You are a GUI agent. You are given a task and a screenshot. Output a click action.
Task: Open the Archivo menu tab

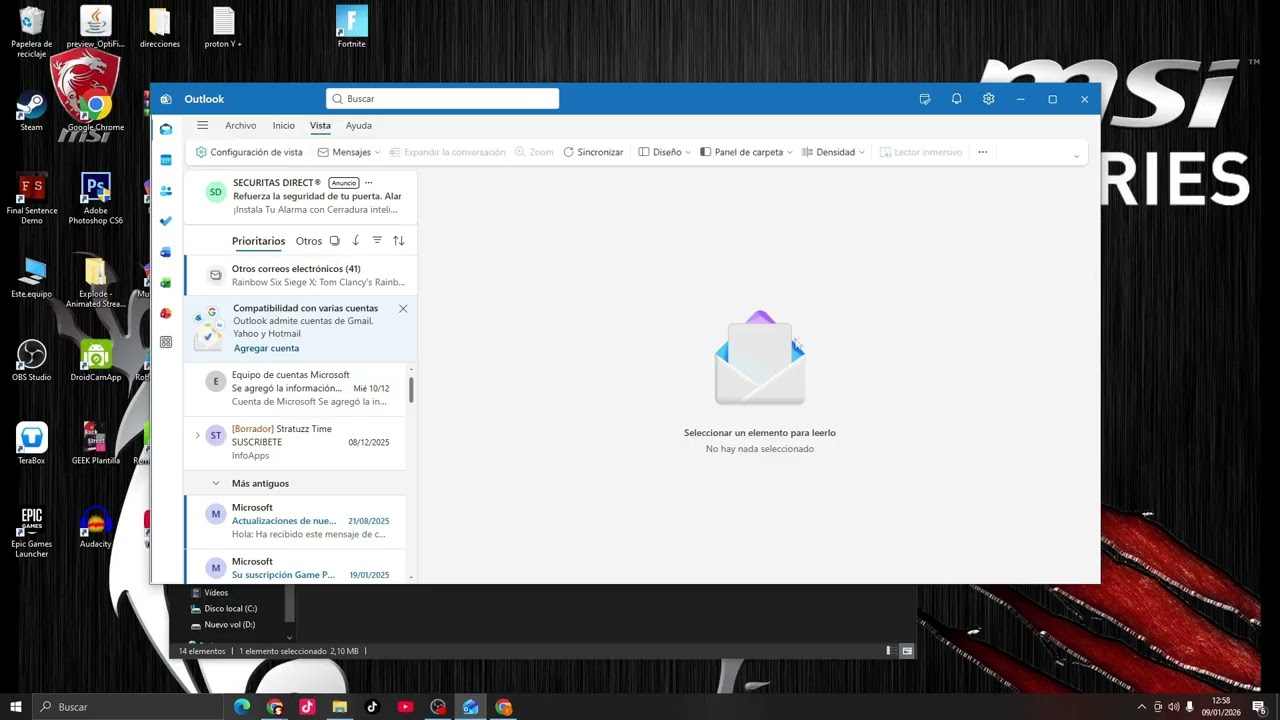[x=241, y=125]
